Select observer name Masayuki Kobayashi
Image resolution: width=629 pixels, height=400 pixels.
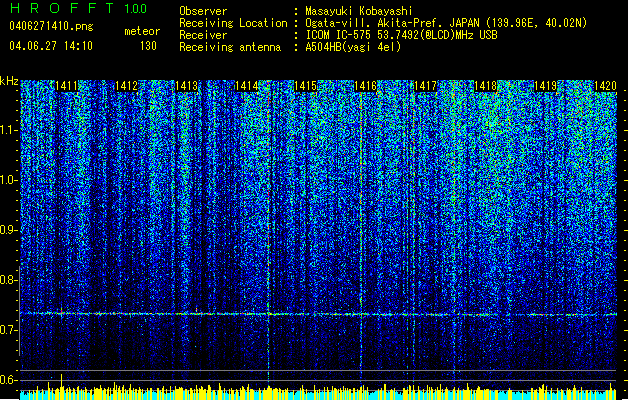coord(359,11)
